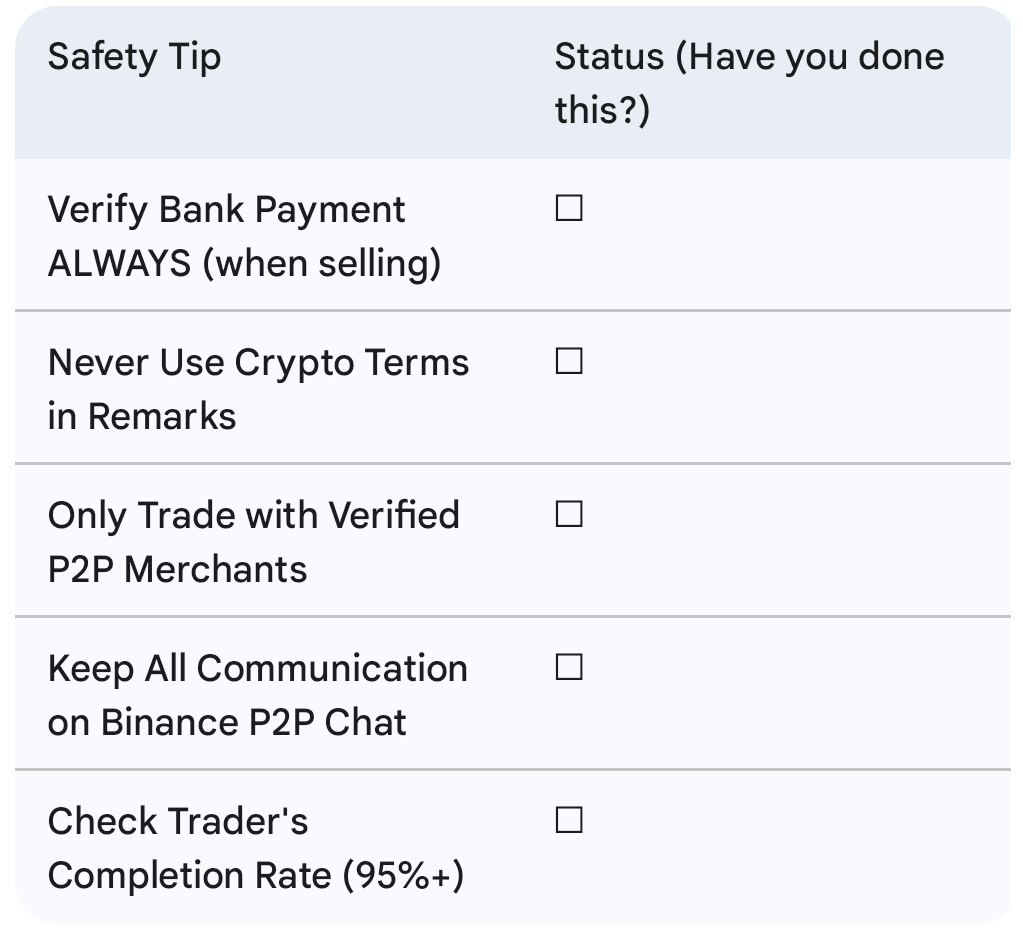Select the "Never Use Crypto Terms" line

(x=258, y=363)
